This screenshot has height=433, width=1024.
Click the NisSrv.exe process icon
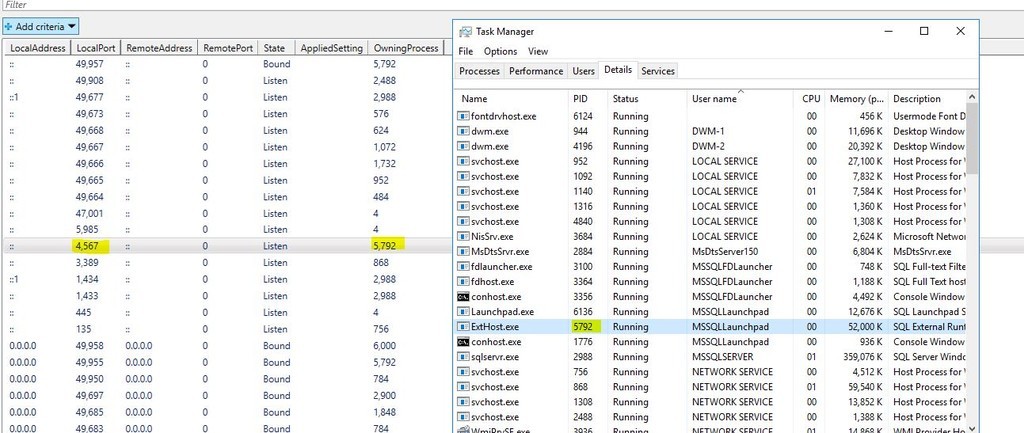[x=463, y=236]
